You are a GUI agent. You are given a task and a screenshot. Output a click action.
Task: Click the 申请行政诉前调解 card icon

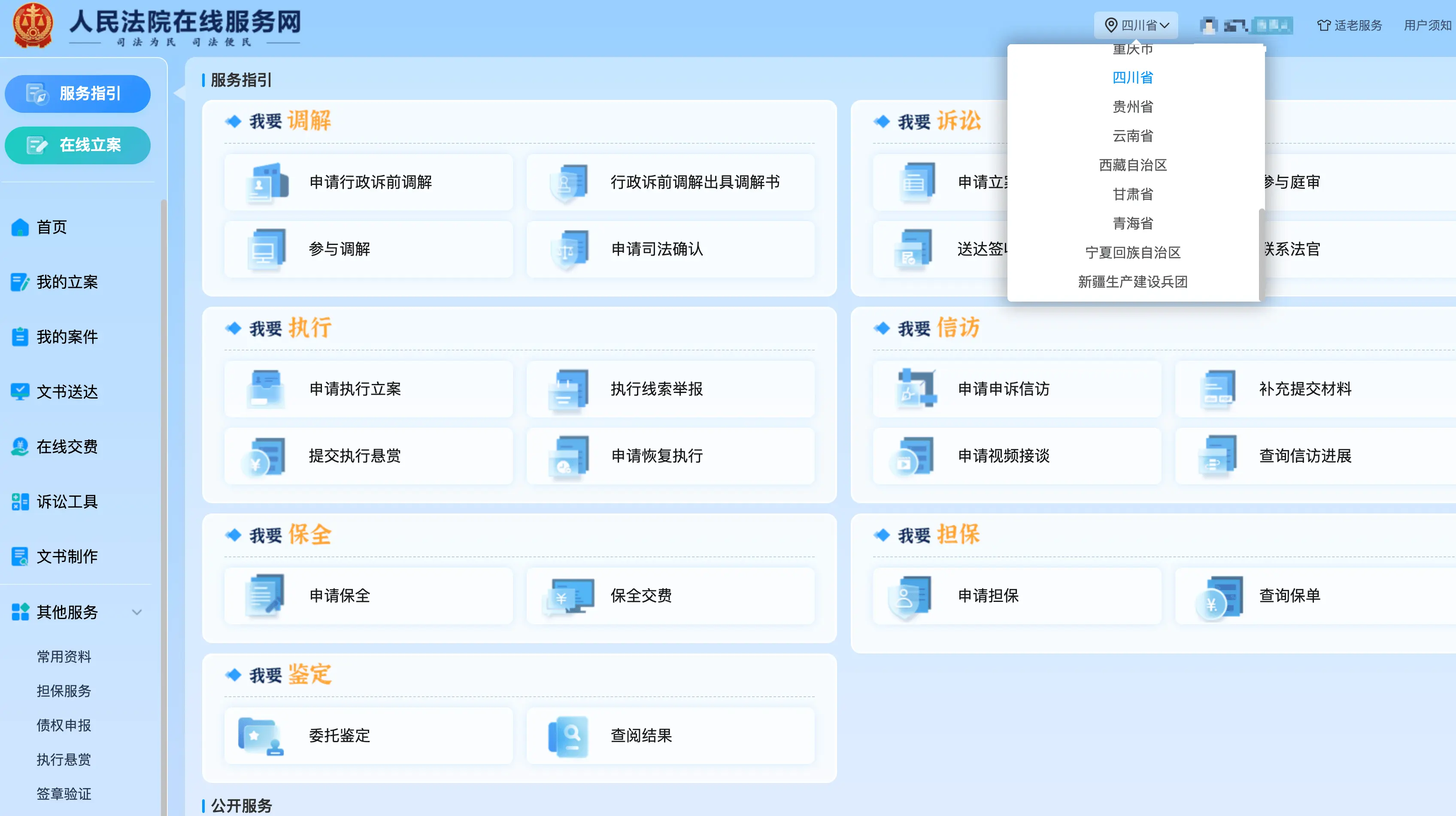tap(267, 182)
